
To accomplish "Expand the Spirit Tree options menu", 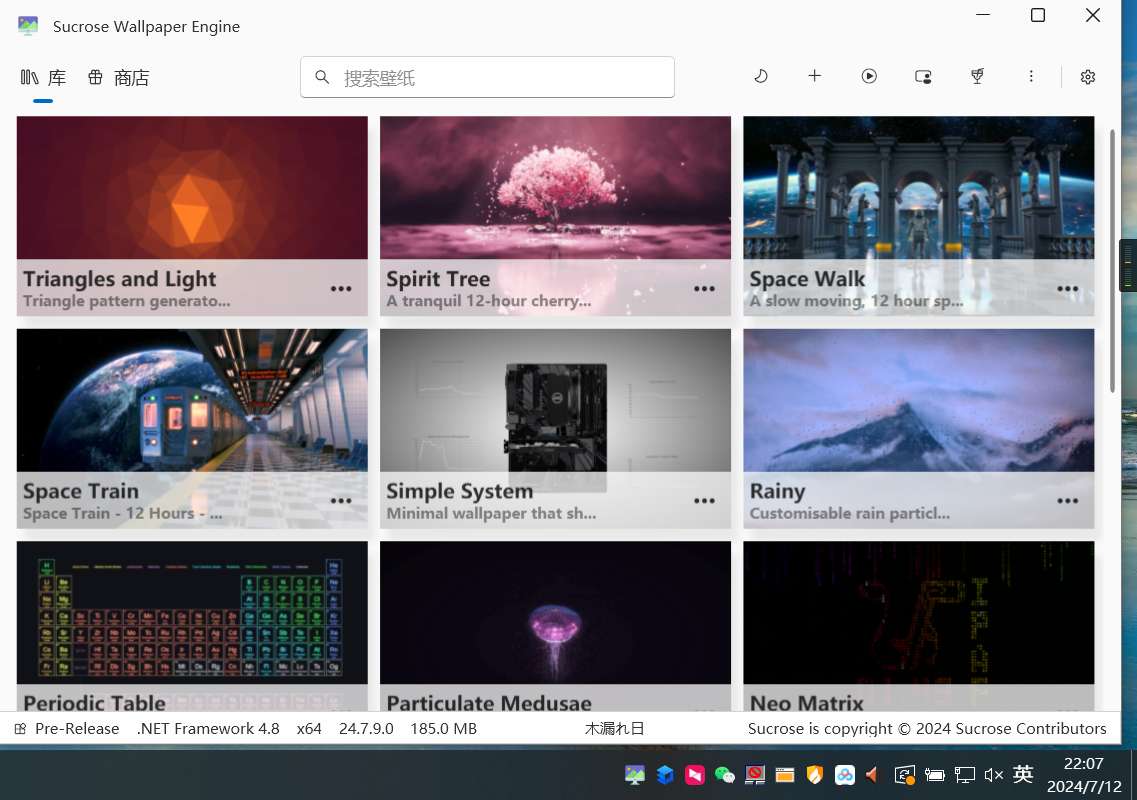I will [x=704, y=289].
